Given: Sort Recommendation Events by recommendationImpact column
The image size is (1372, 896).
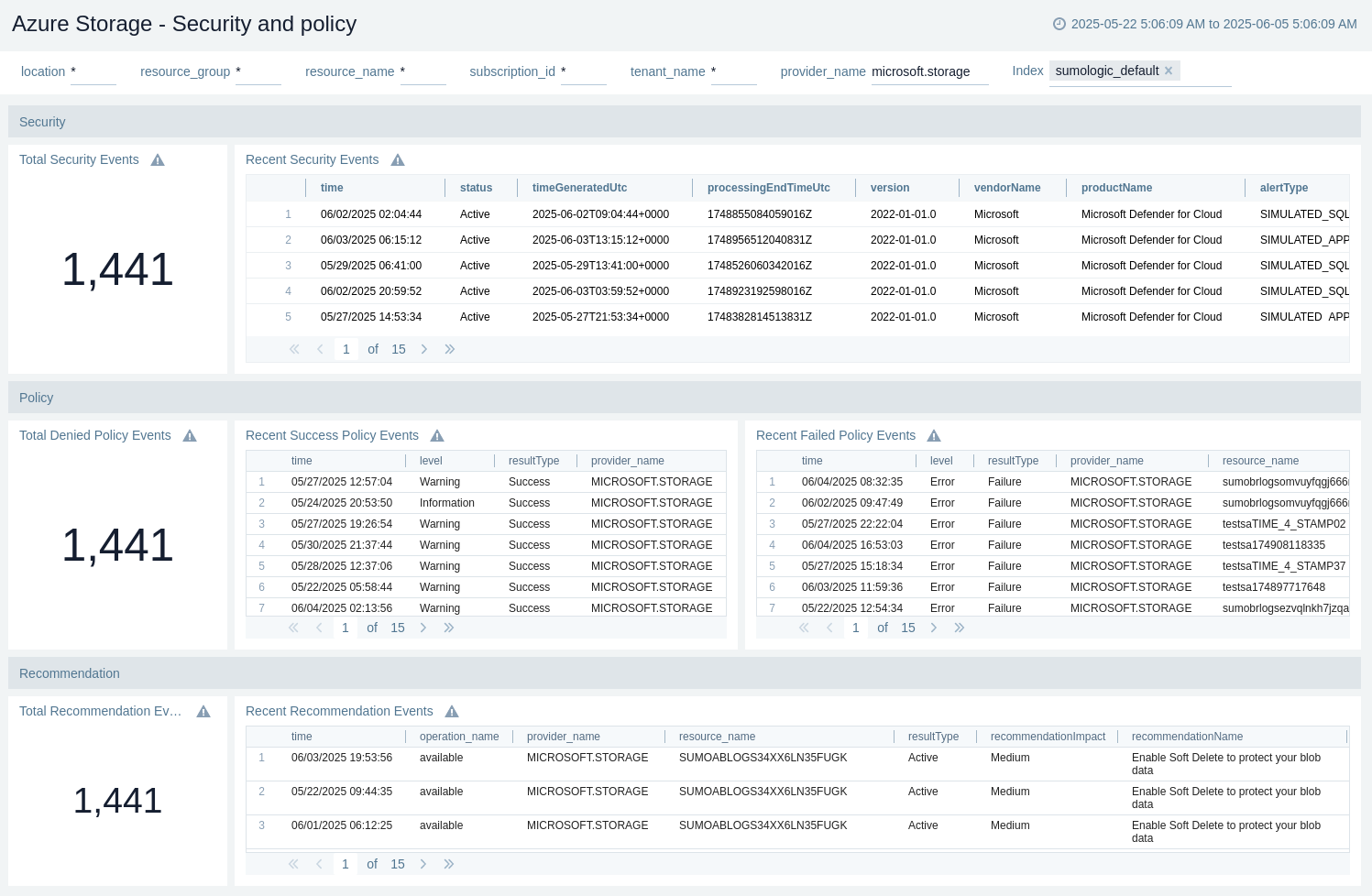Looking at the screenshot, I should (1048, 737).
